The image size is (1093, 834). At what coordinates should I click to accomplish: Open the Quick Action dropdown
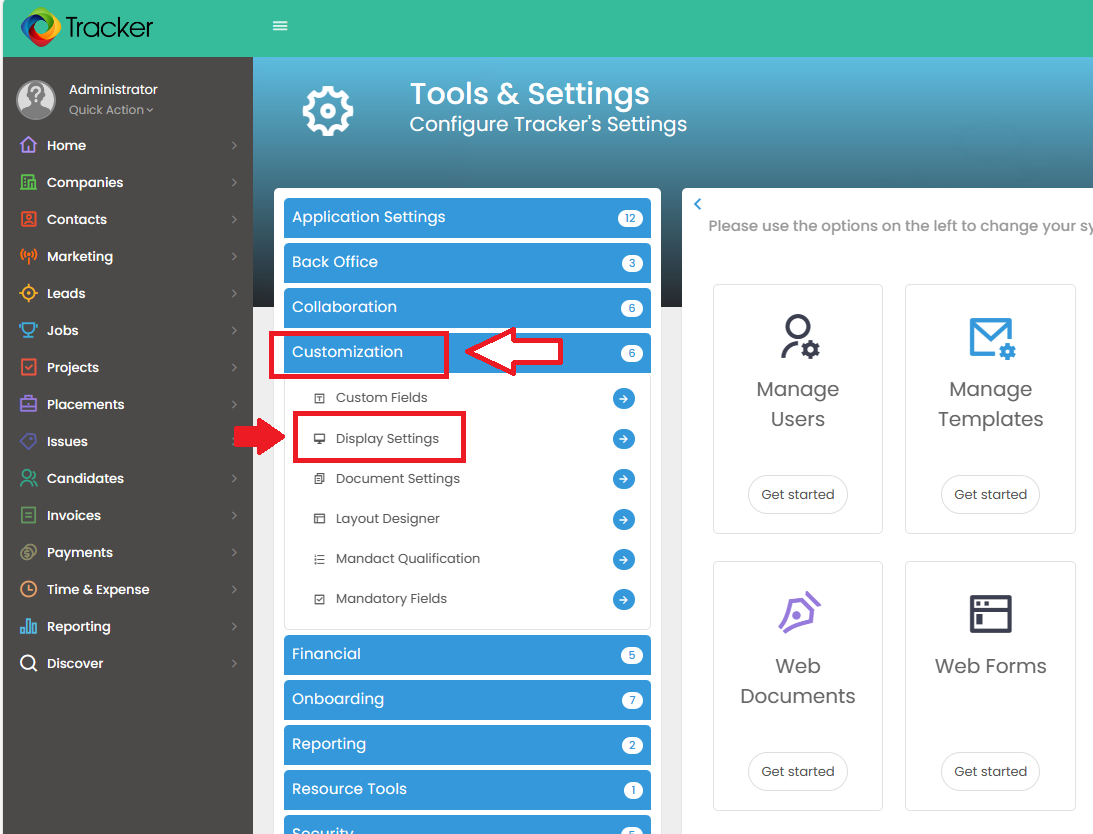(111, 109)
